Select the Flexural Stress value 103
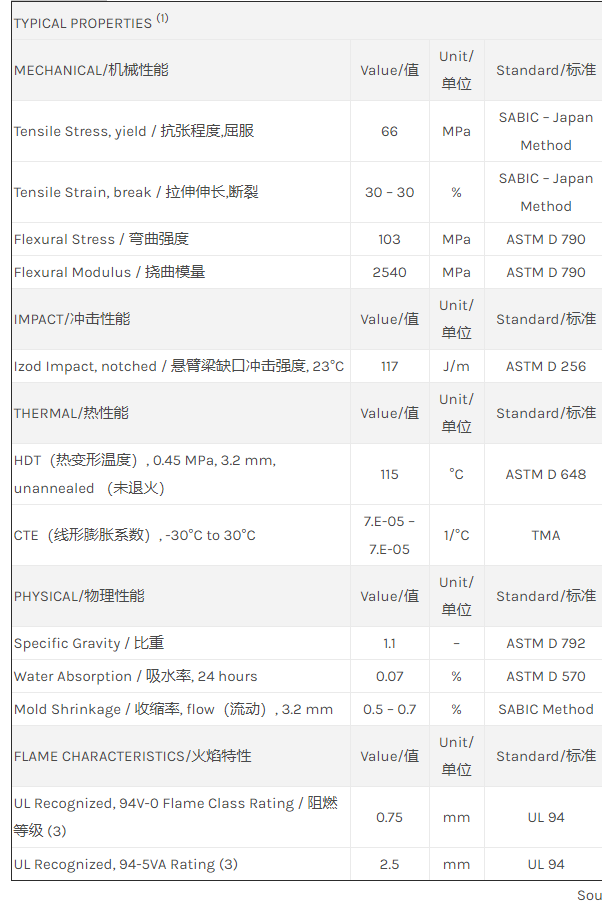This screenshot has width=602, height=910. point(389,239)
